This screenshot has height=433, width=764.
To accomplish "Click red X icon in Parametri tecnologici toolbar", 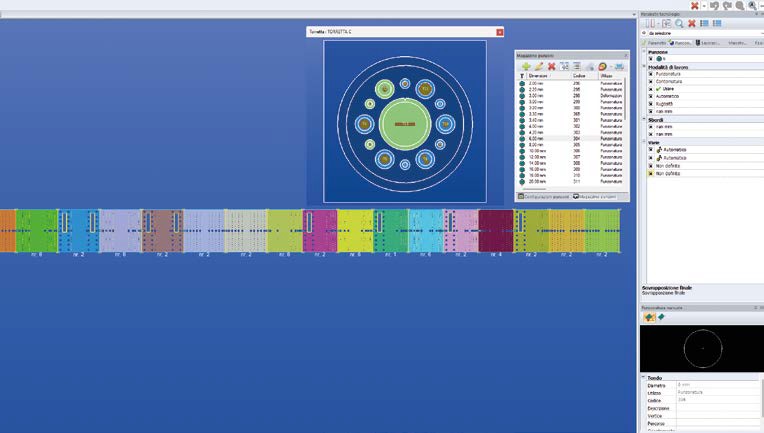I will tap(691, 23).
